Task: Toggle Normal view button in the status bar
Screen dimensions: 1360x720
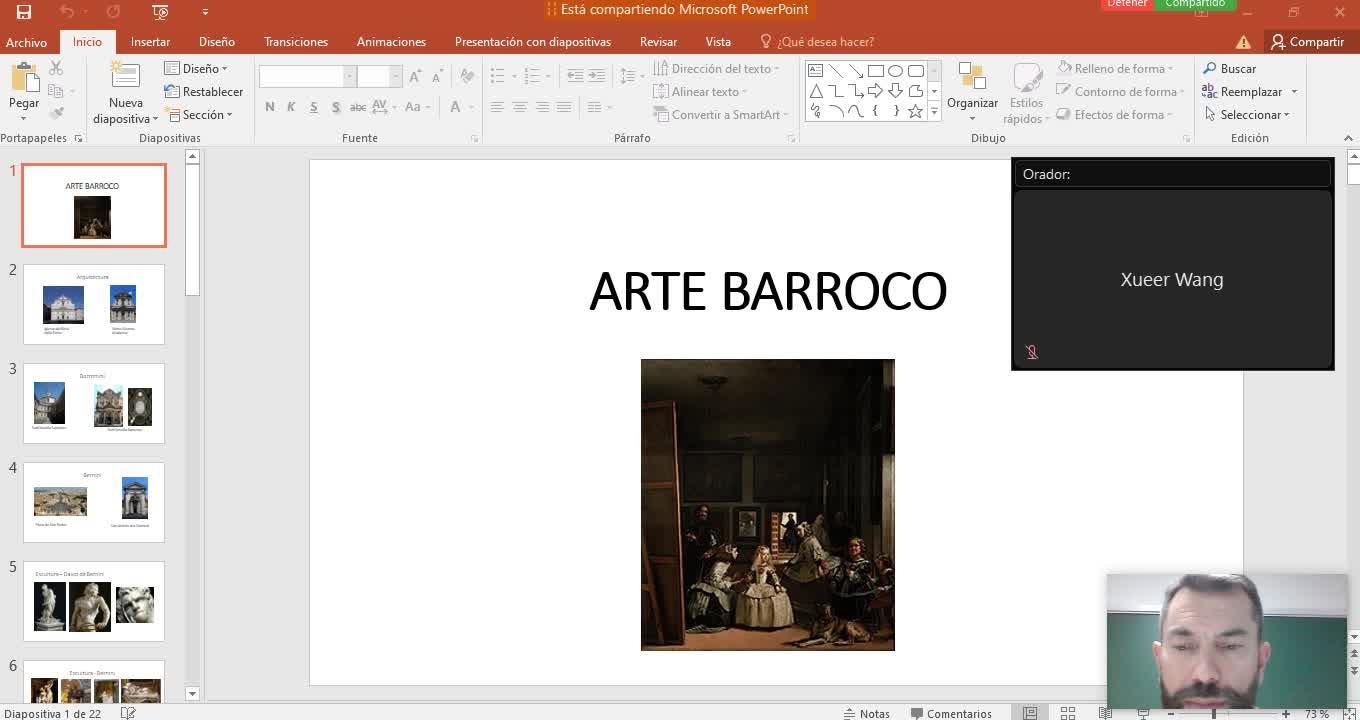Action: (x=1030, y=713)
